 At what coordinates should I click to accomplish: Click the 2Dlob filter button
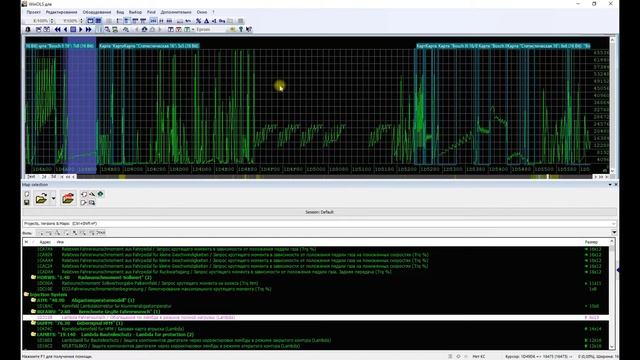coord(101,233)
